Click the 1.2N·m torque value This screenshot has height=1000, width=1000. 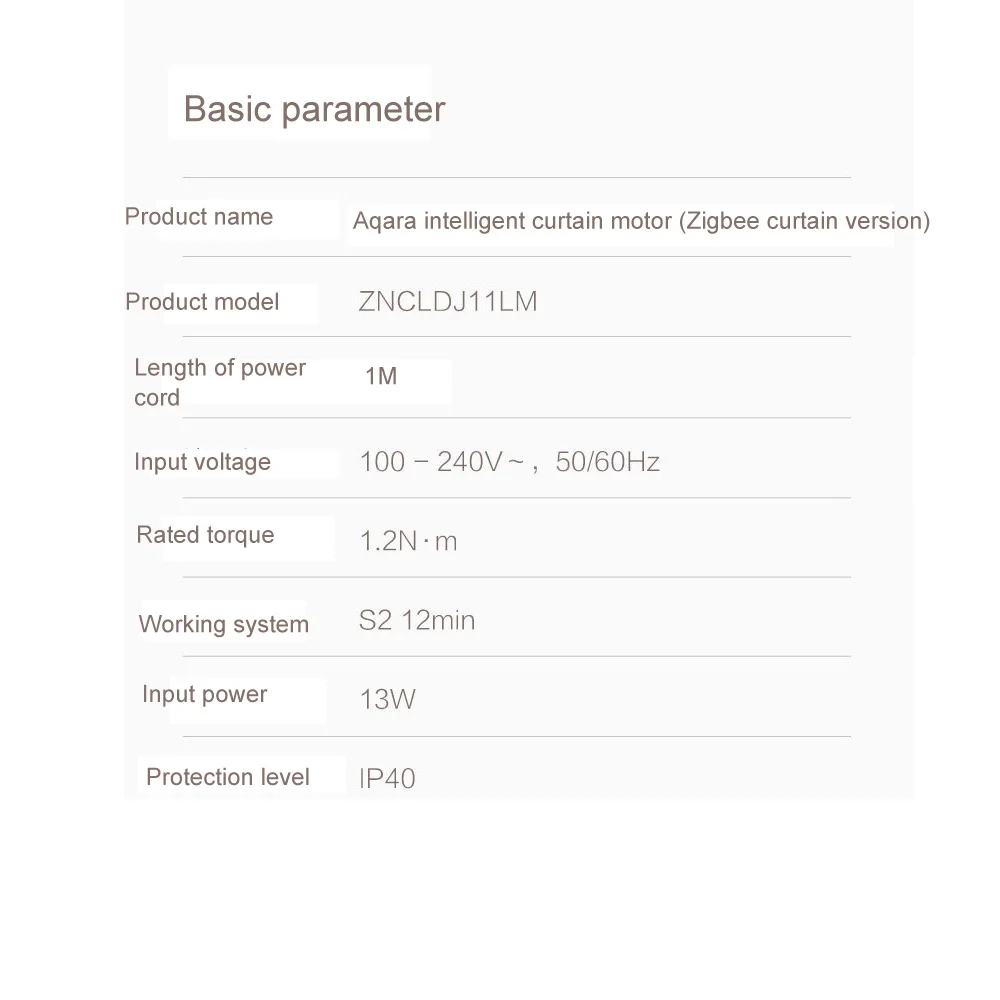409,541
